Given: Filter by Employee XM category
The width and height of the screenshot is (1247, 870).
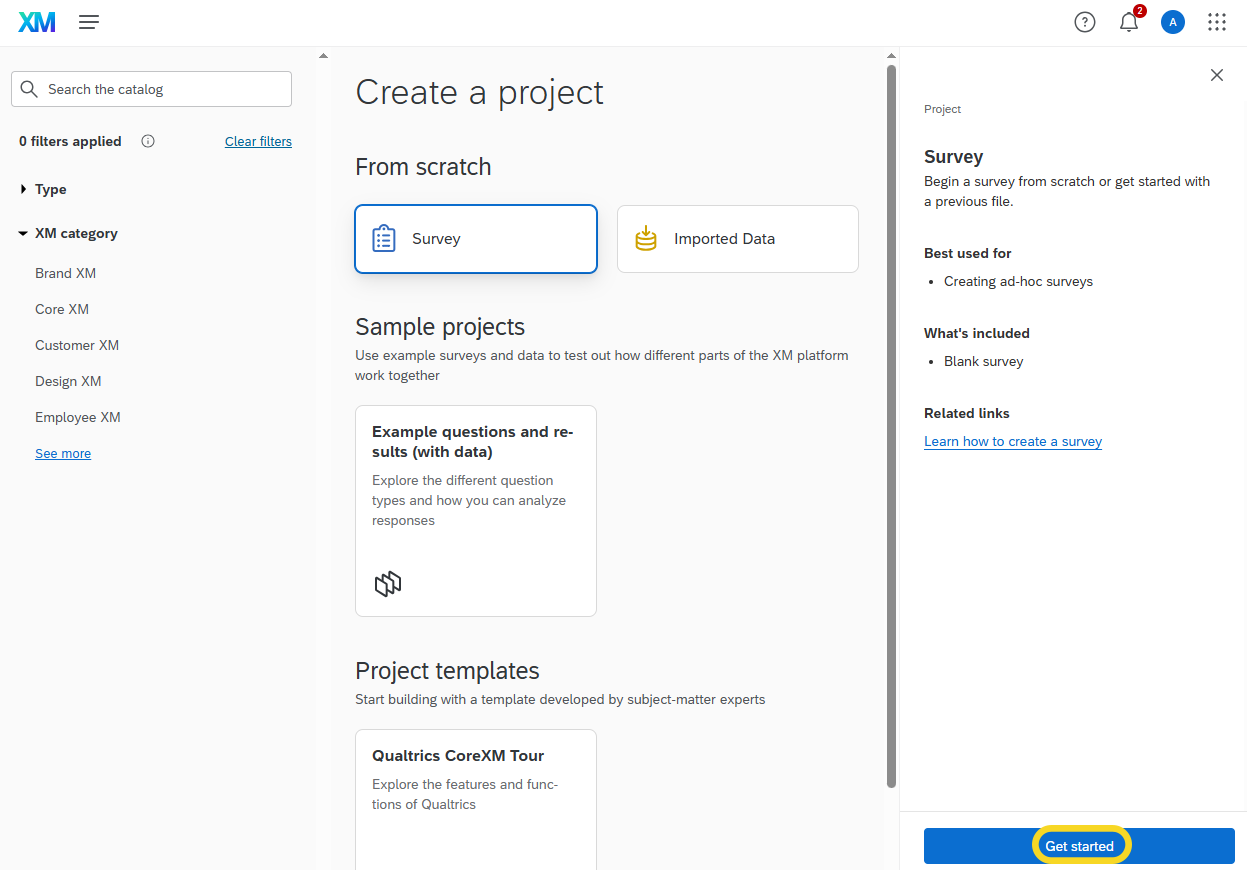Looking at the screenshot, I should click(x=78, y=417).
